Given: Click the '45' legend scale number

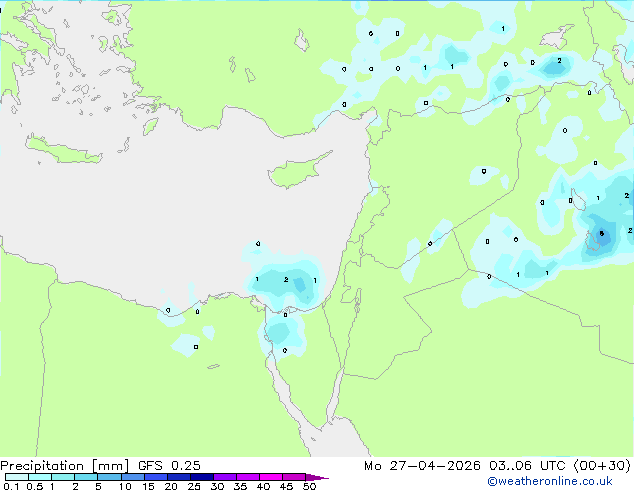Looking at the screenshot, I should (x=286, y=486).
